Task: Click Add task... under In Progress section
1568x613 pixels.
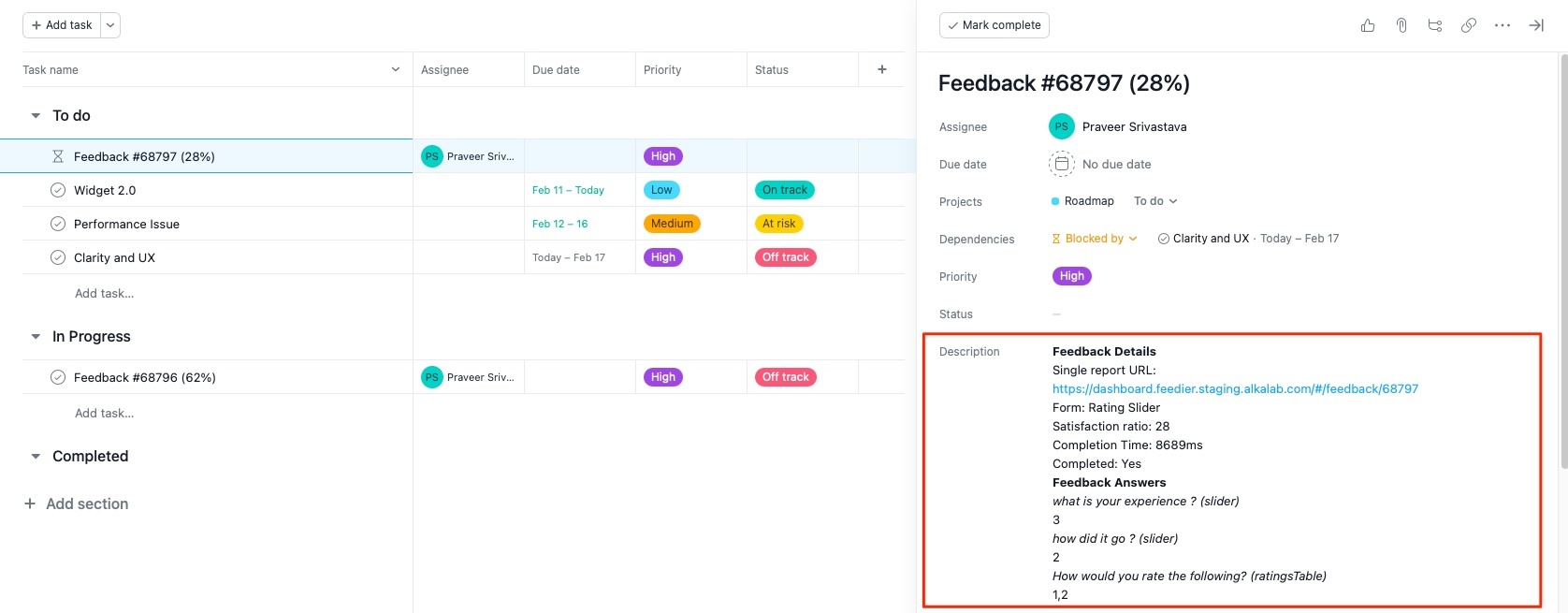Action: (105, 413)
